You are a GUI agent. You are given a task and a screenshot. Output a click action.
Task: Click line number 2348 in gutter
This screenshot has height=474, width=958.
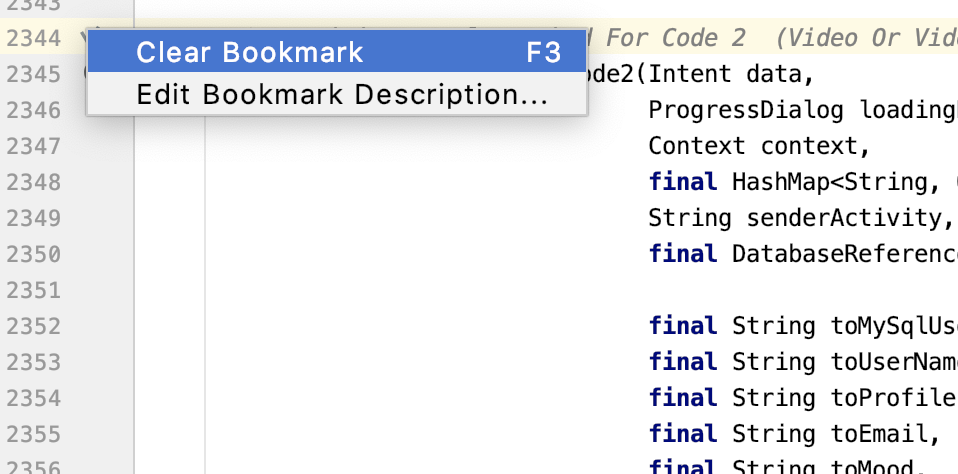pos(35,182)
